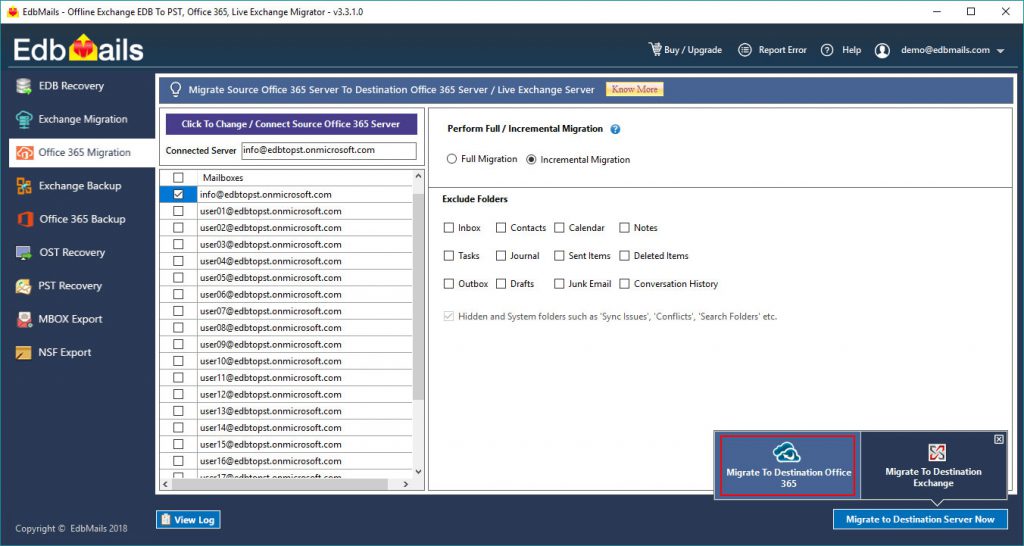The image size is (1024, 546).
Task: Open Exchange Backup section
Action: pyautogui.click(x=80, y=186)
